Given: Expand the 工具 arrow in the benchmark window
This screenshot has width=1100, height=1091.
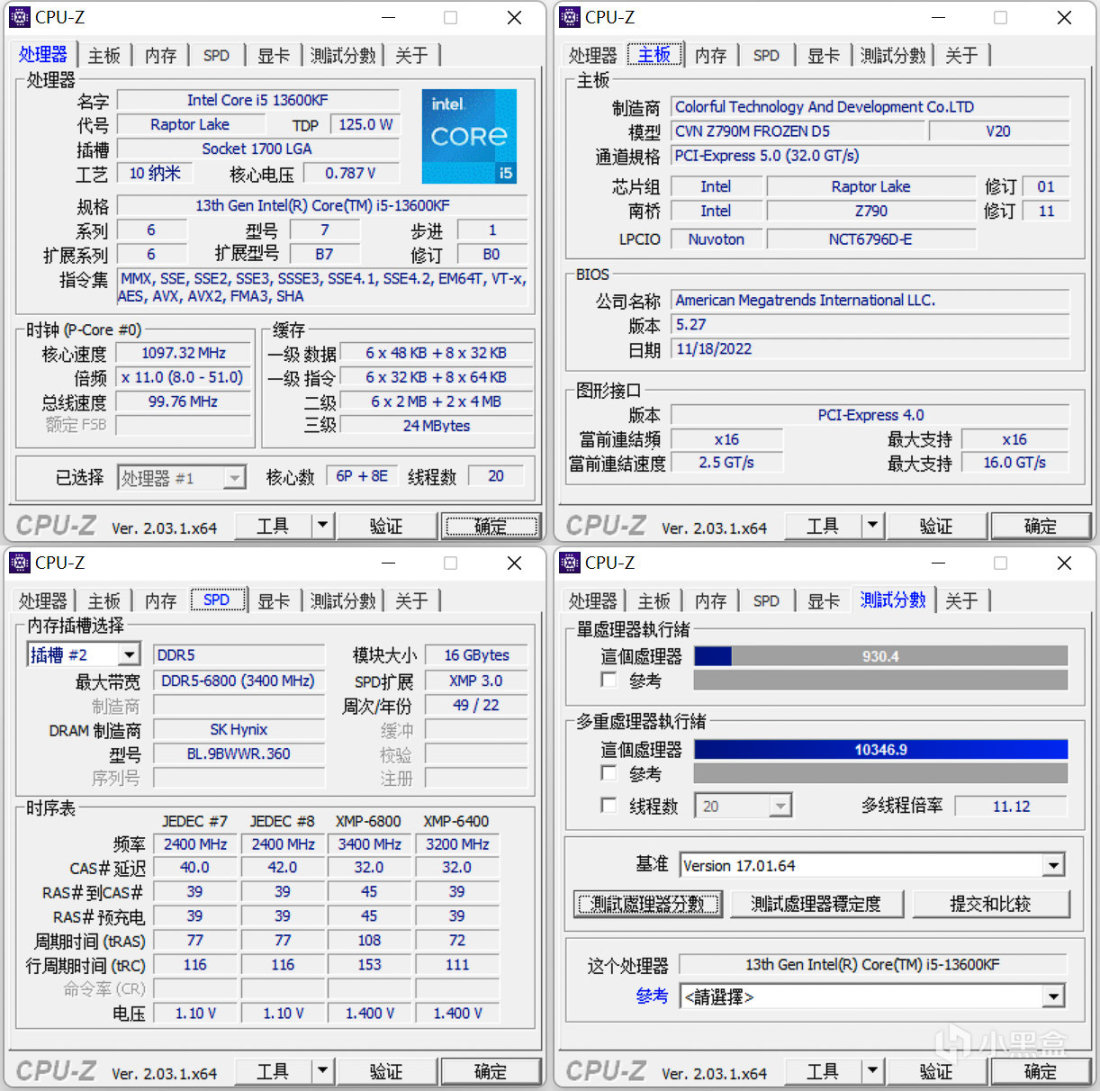Looking at the screenshot, I should (x=873, y=1071).
